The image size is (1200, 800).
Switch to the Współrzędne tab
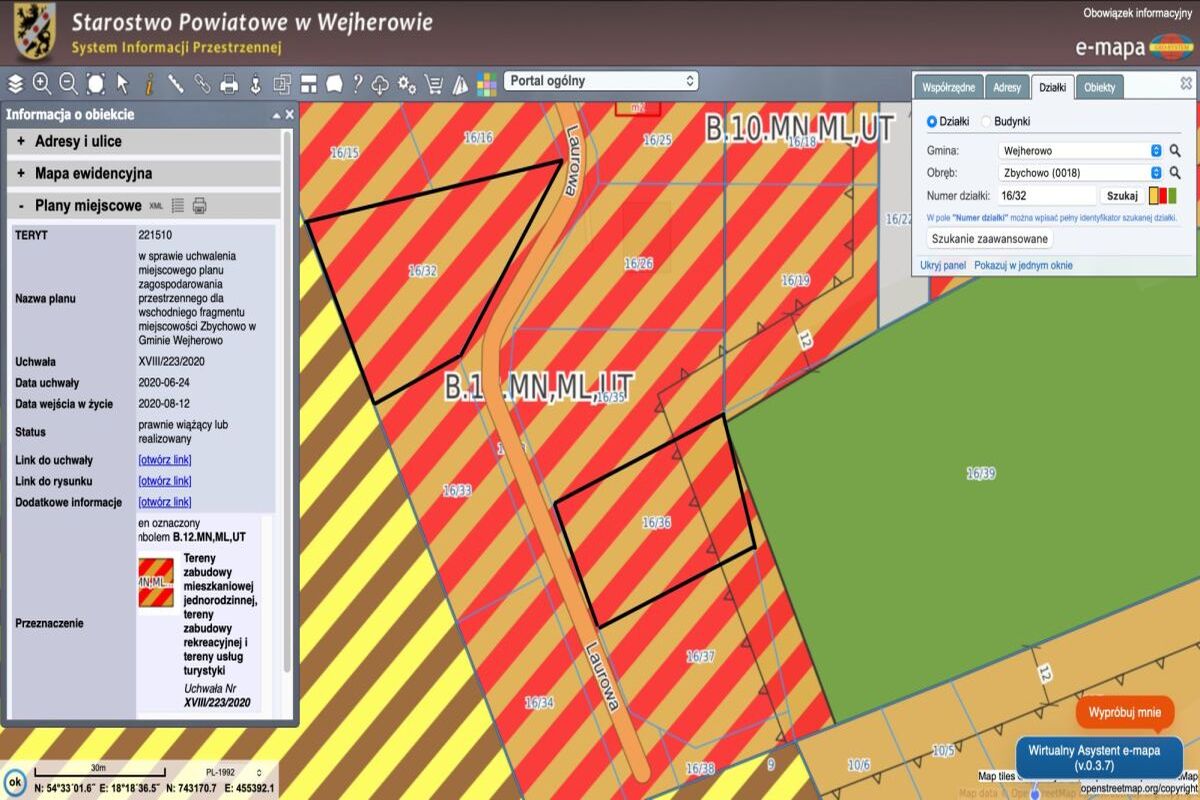(x=949, y=88)
